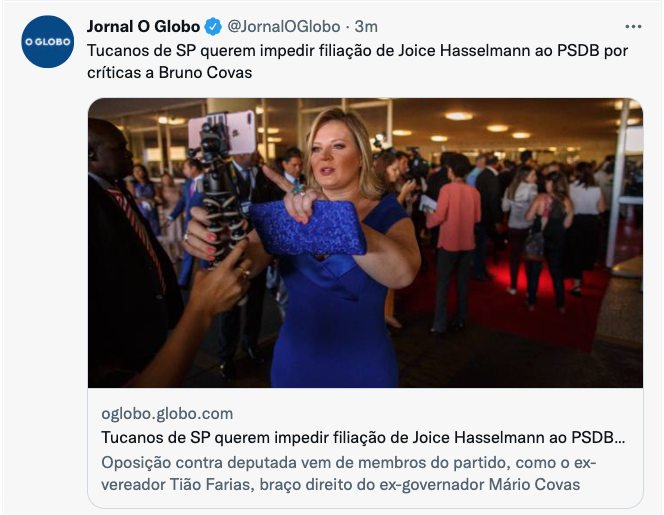Open the O GLOBO profile avatar
This screenshot has height=515, width=664.
click(x=47, y=42)
